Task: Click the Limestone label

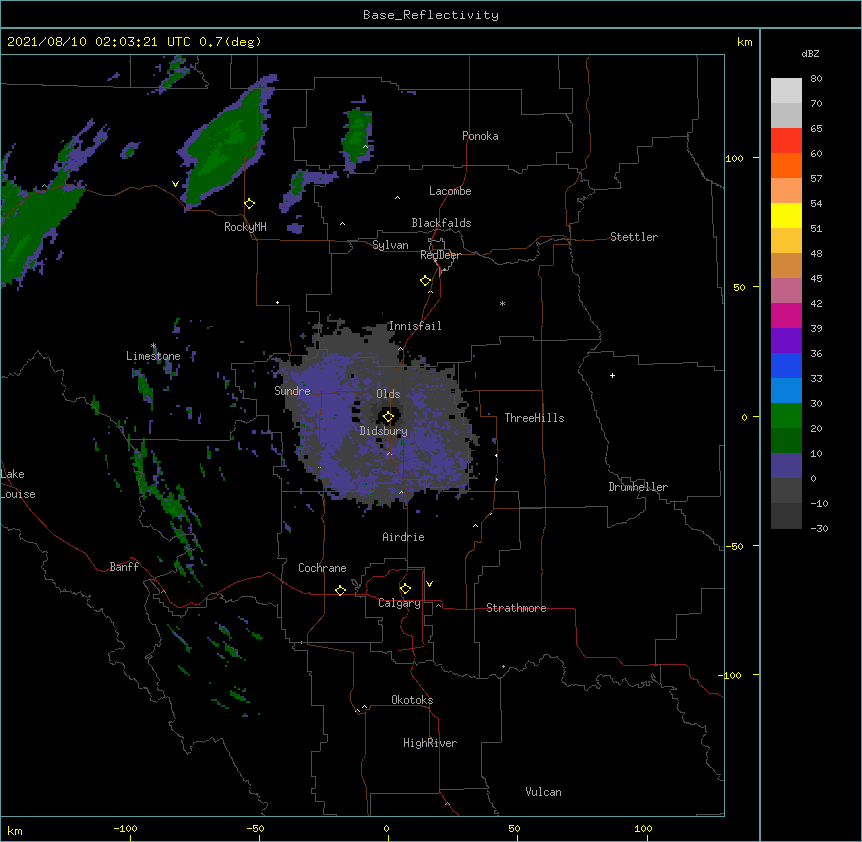Action: pos(153,356)
